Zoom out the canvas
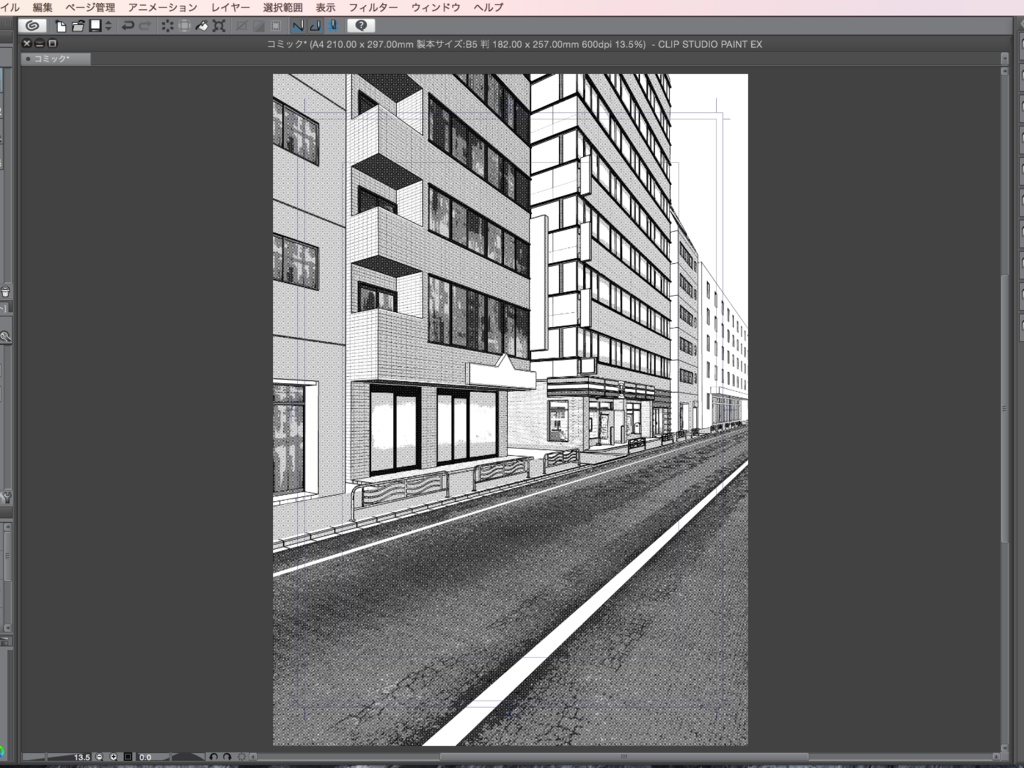Image resolution: width=1024 pixels, height=768 pixels. [99, 757]
